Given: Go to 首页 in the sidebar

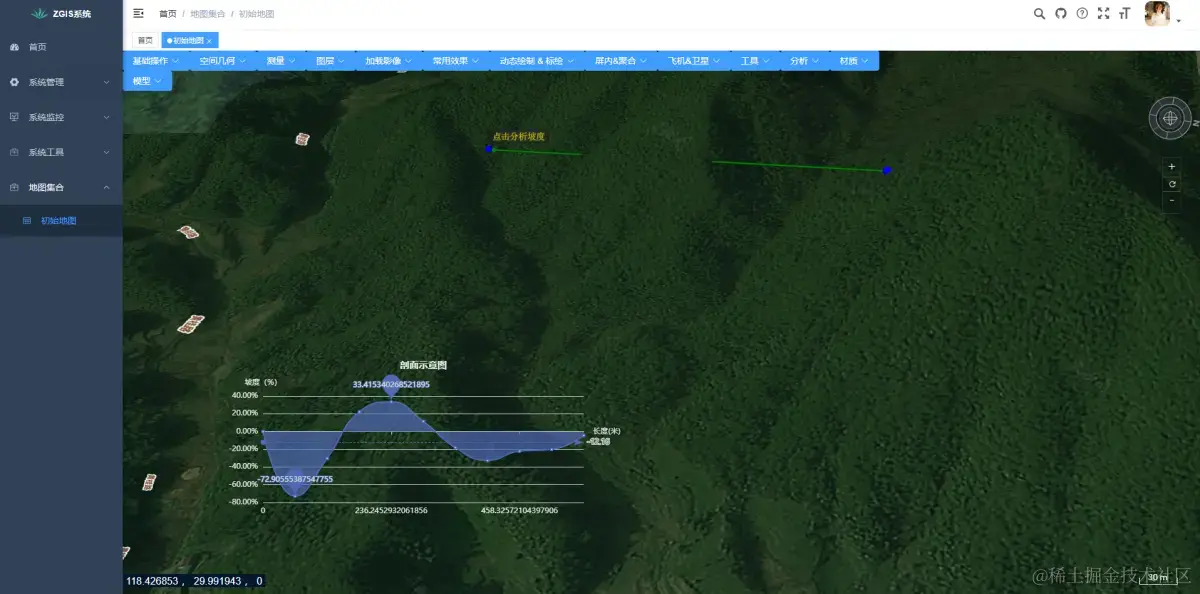Looking at the screenshot, I should point(61,47).
